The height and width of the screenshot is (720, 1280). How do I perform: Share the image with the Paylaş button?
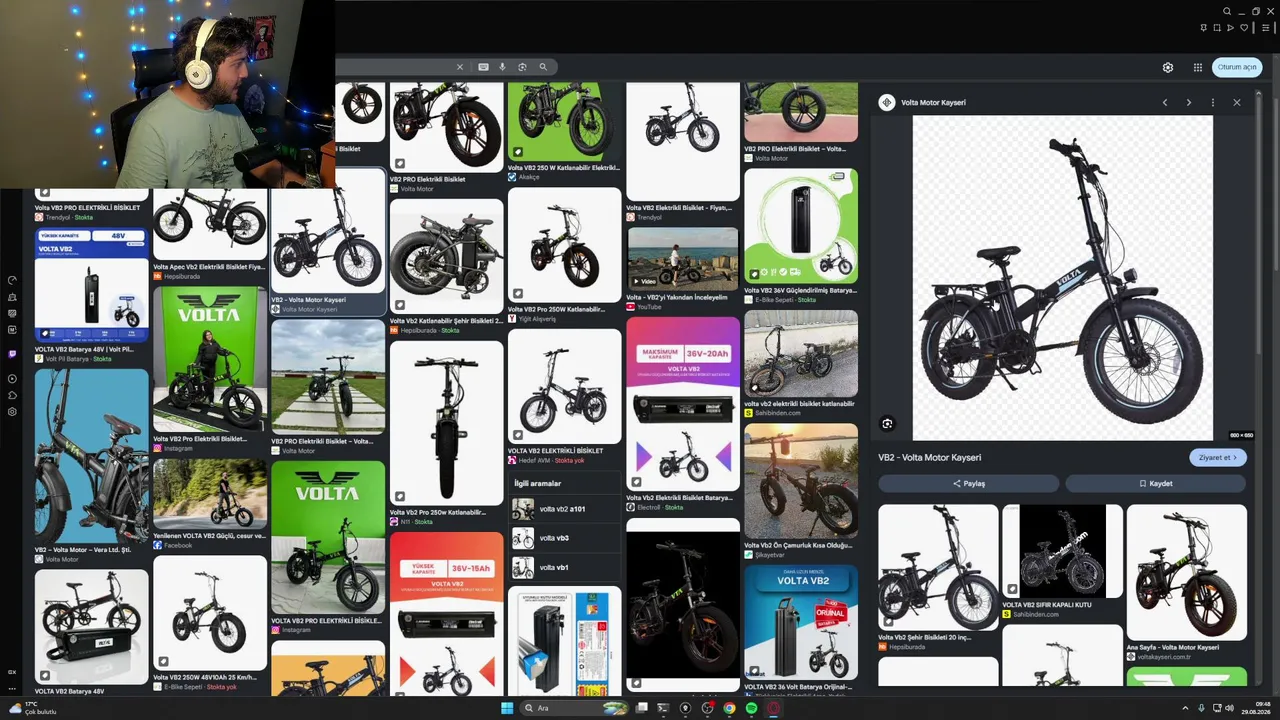[x=968, y=483]
